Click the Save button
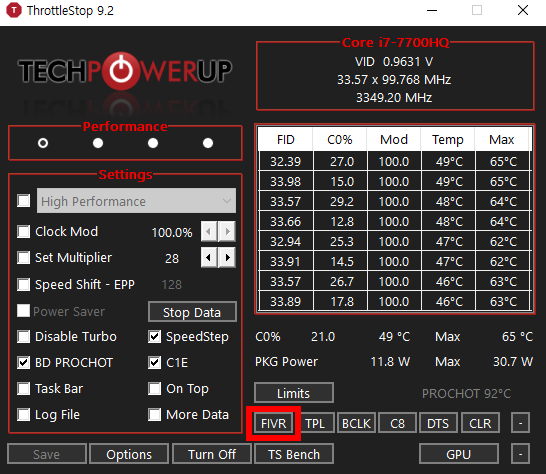Viewport: 546px width, 474px height. point(47,454)
